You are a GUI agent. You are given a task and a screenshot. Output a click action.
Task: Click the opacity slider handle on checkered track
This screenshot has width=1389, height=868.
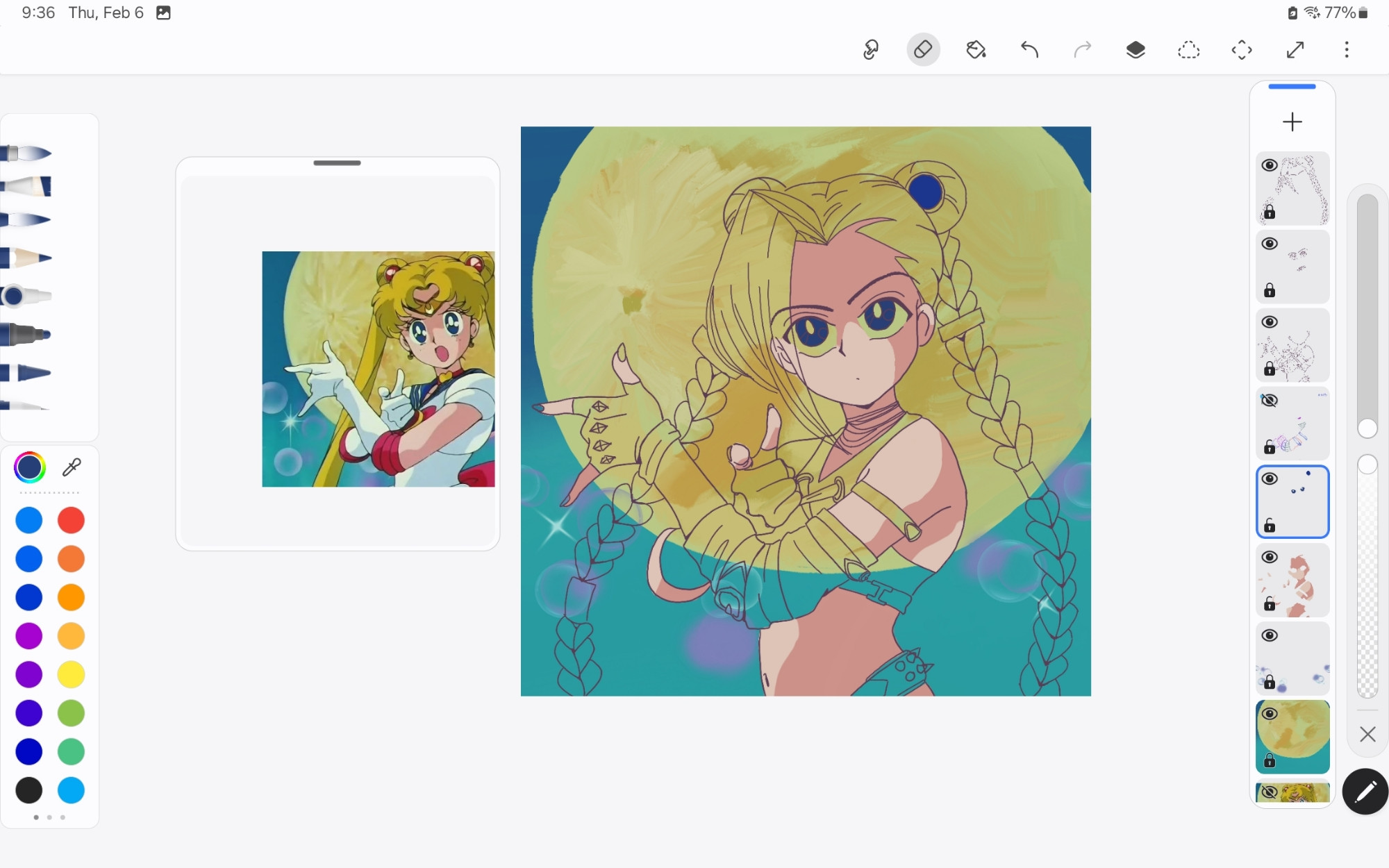[1367, 465]
